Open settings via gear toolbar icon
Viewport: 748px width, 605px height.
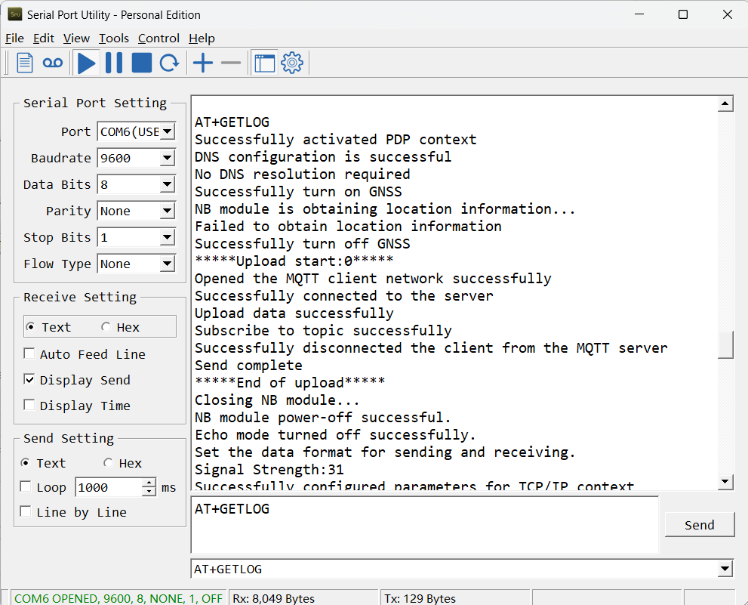[x=292, y=63]
